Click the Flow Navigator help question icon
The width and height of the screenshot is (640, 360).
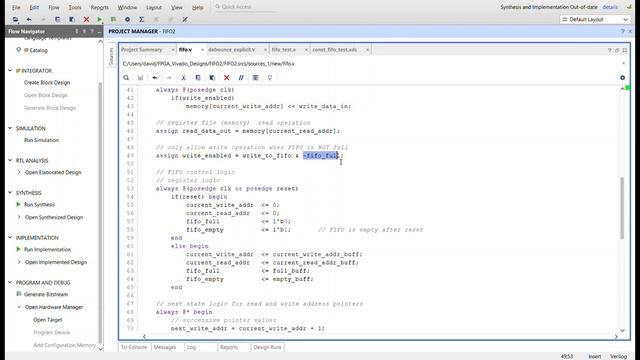pos(92,31)
